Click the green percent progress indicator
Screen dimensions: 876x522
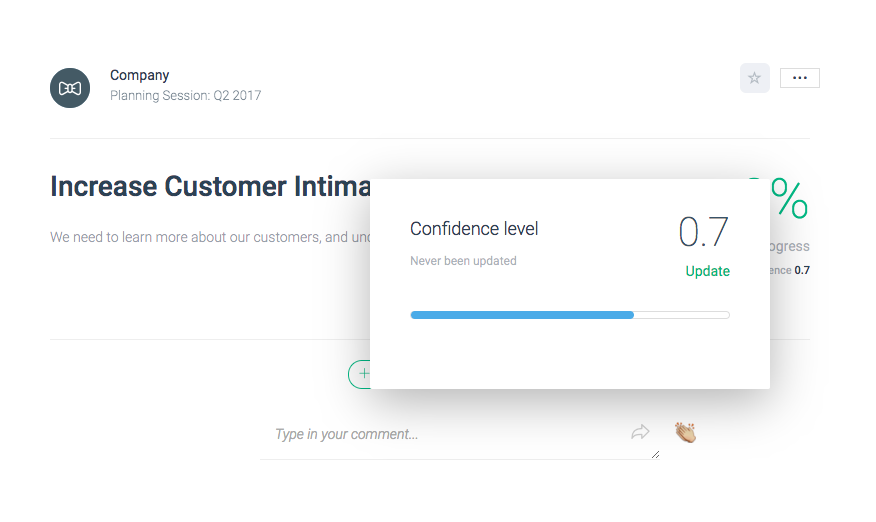(788, 198)
